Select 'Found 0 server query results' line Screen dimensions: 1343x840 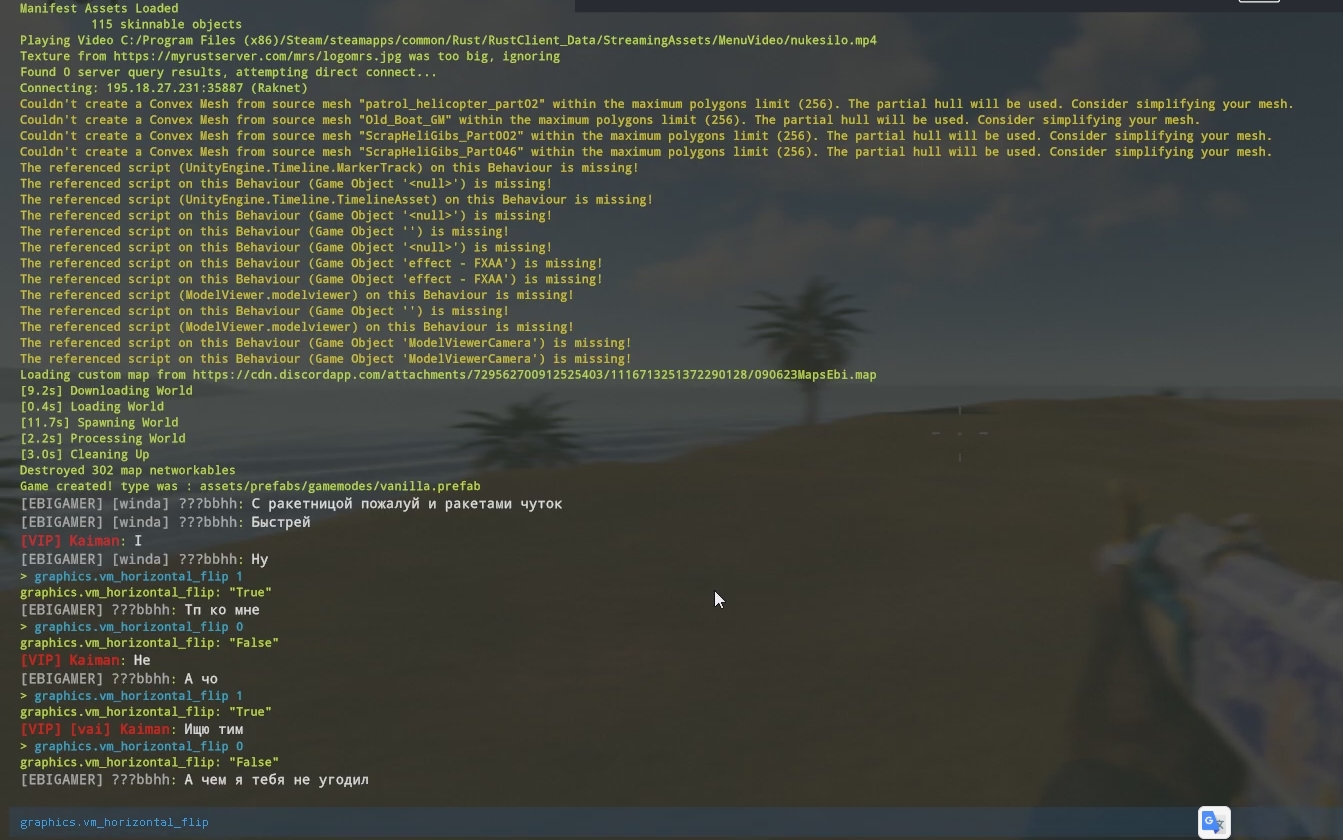click(x=228, y=72)
